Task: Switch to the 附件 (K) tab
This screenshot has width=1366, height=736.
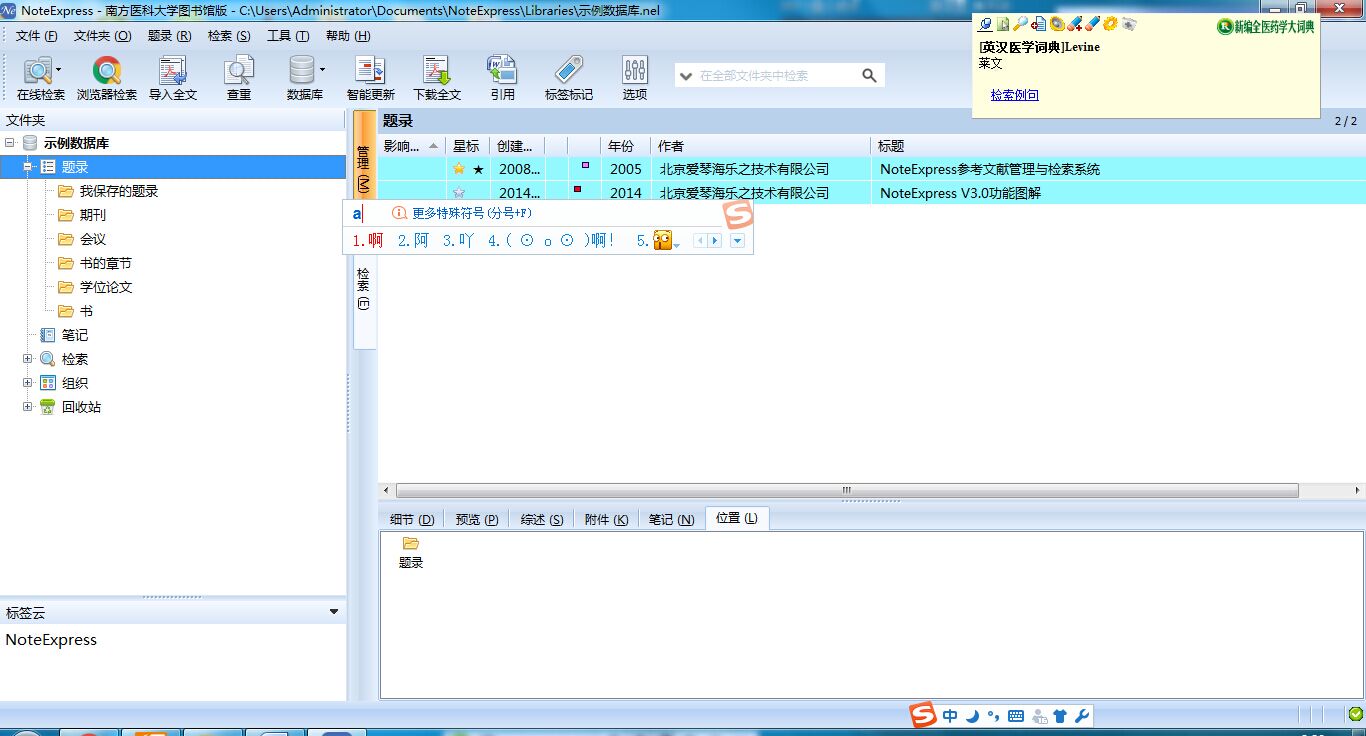Action: click(607, 519)
